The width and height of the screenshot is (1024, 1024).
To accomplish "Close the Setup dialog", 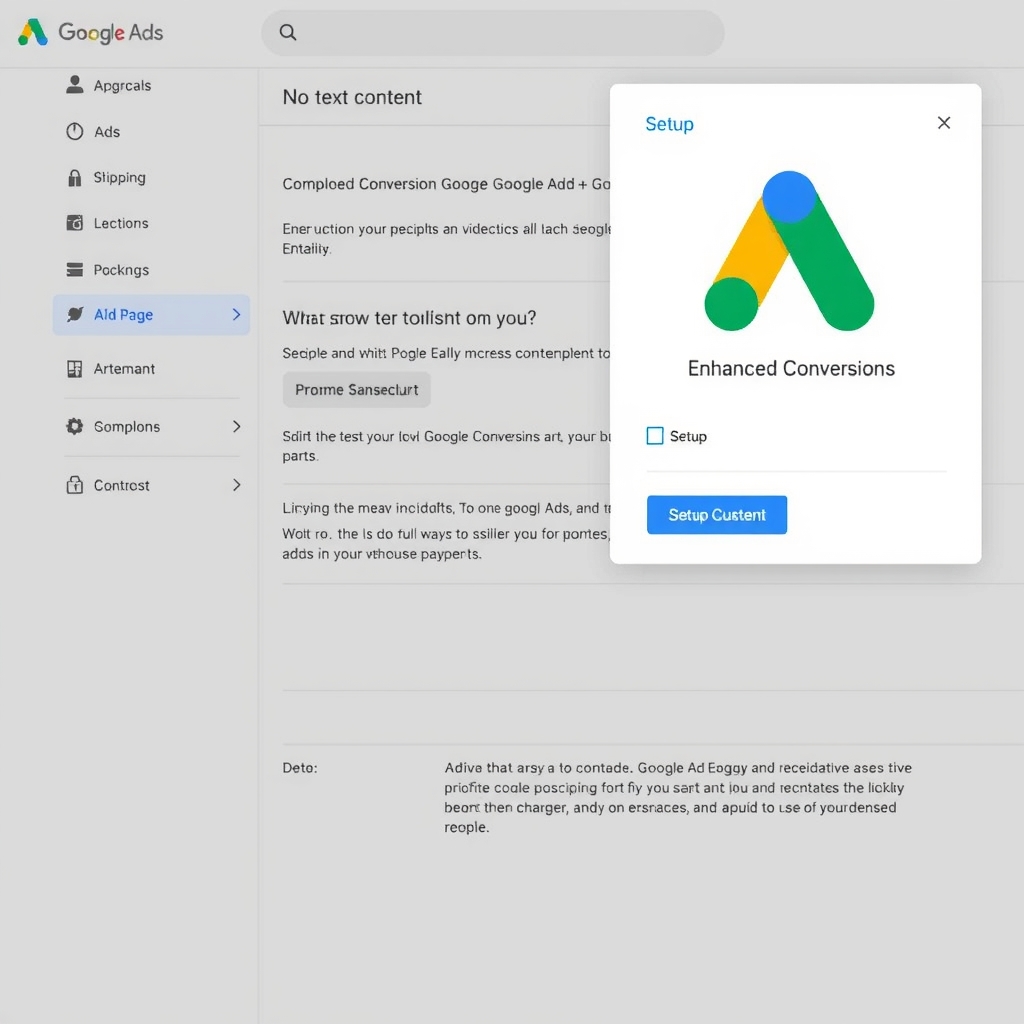I will (x=944, y=123).
